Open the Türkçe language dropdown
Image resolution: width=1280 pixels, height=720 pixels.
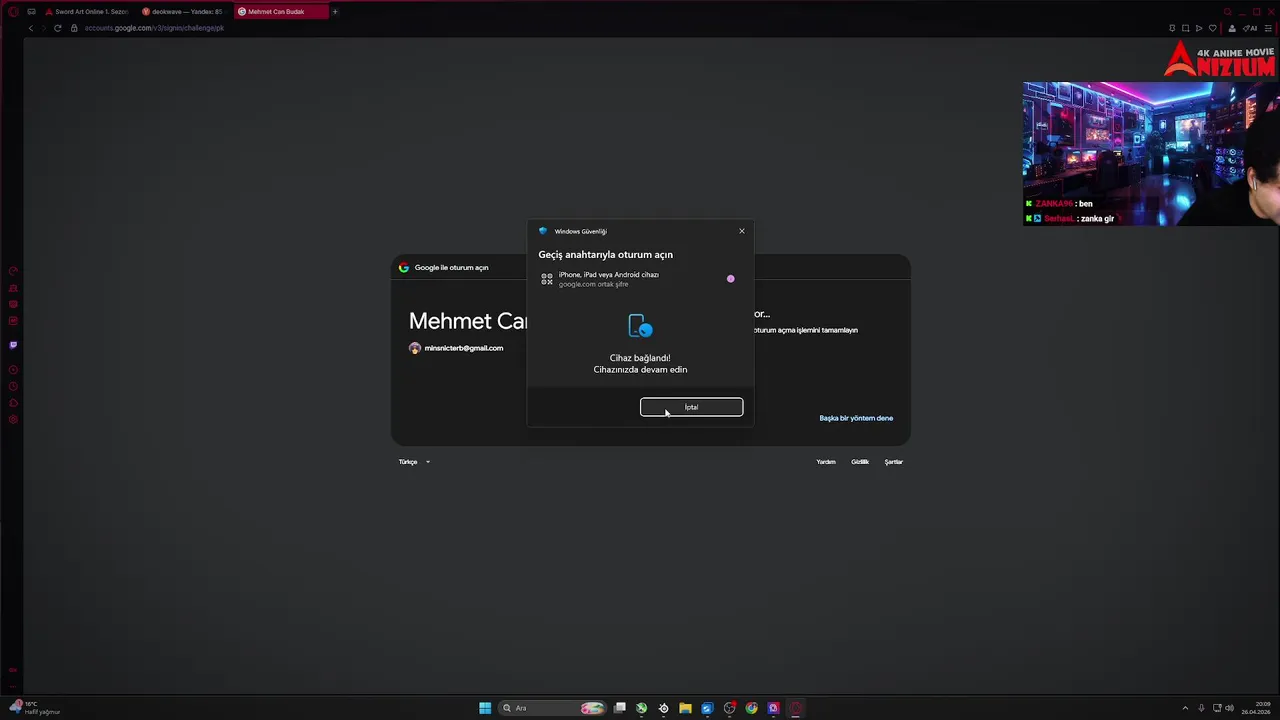(x=414, y=462)
